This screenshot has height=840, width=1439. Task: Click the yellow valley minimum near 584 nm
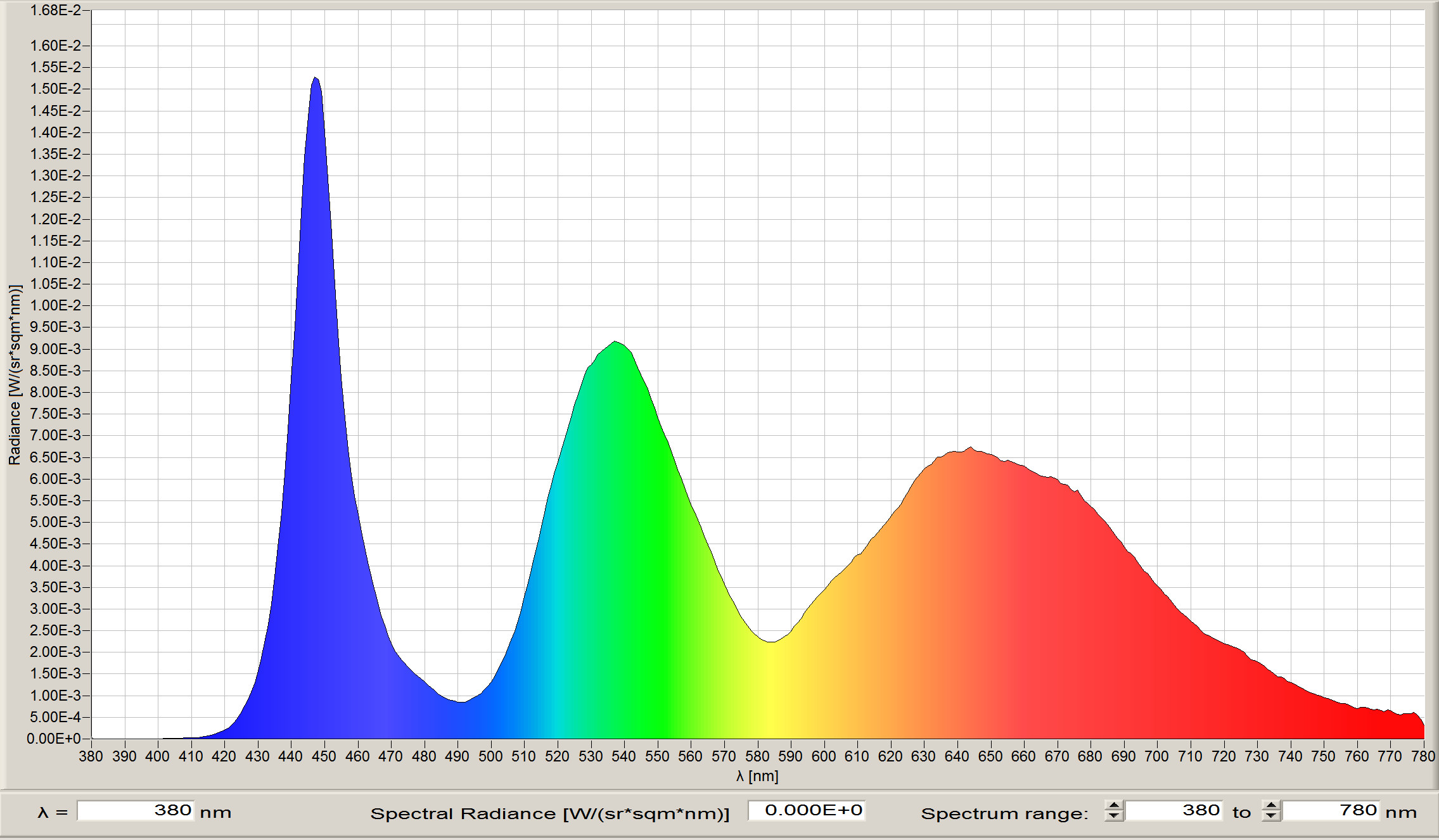[771, 642]
